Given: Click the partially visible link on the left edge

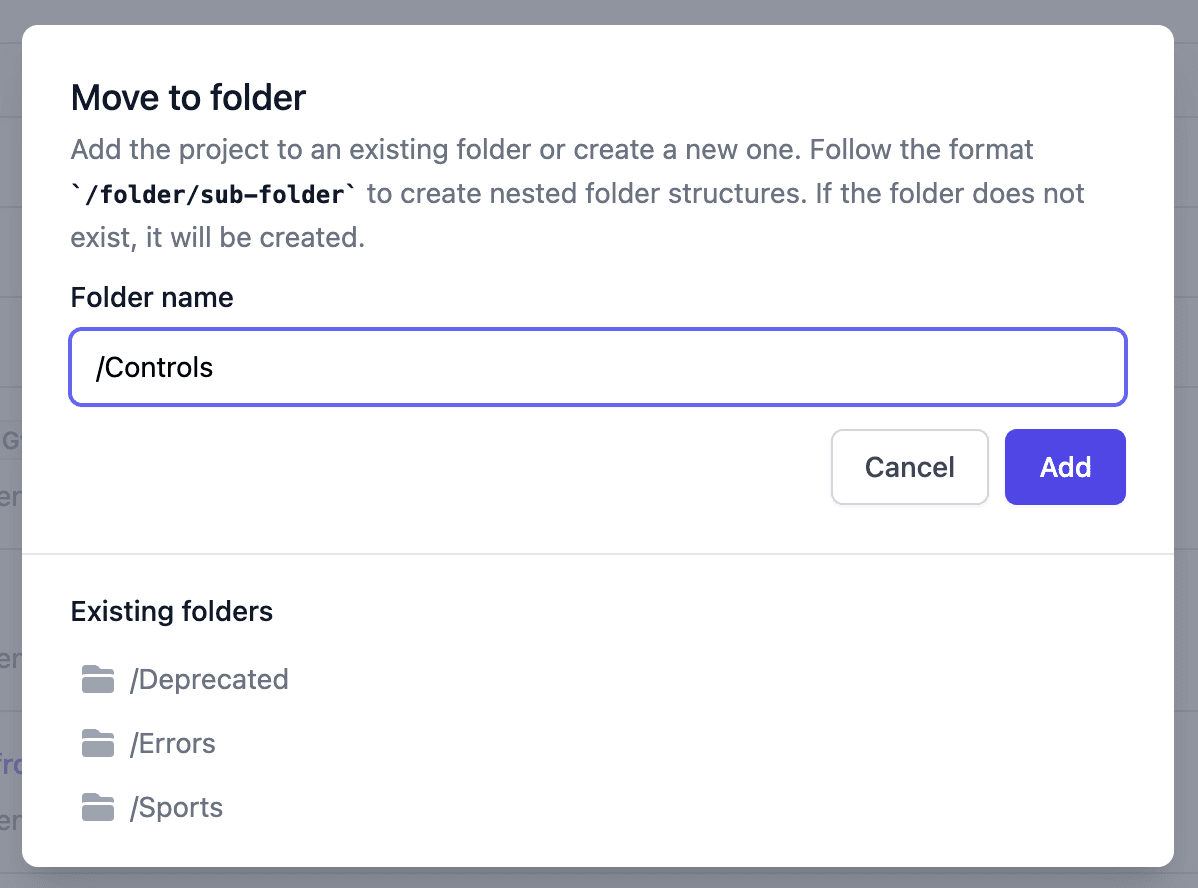Looking at the screenshot, I should click(8, 765).
